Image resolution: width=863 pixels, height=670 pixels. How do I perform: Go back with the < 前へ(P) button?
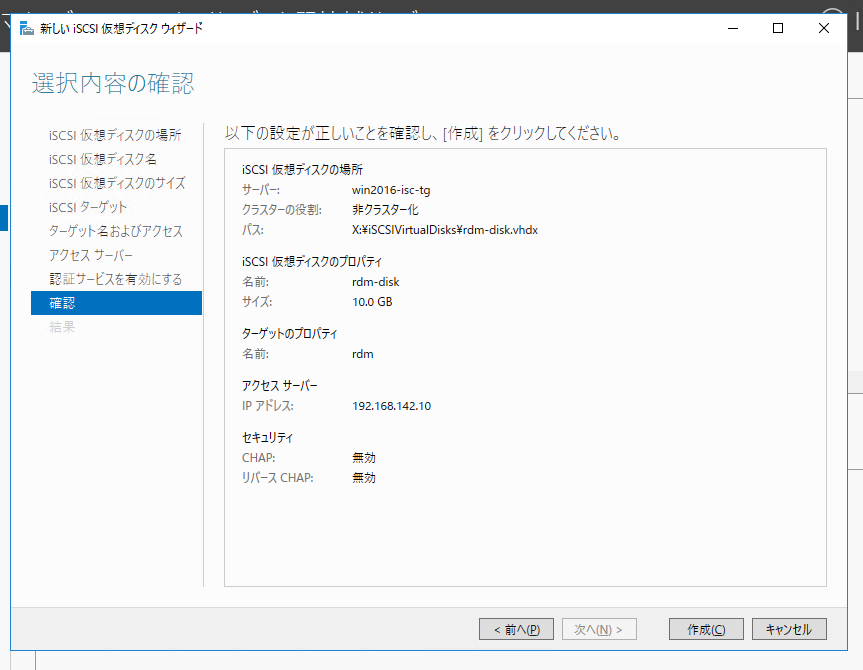pos(516,629)
